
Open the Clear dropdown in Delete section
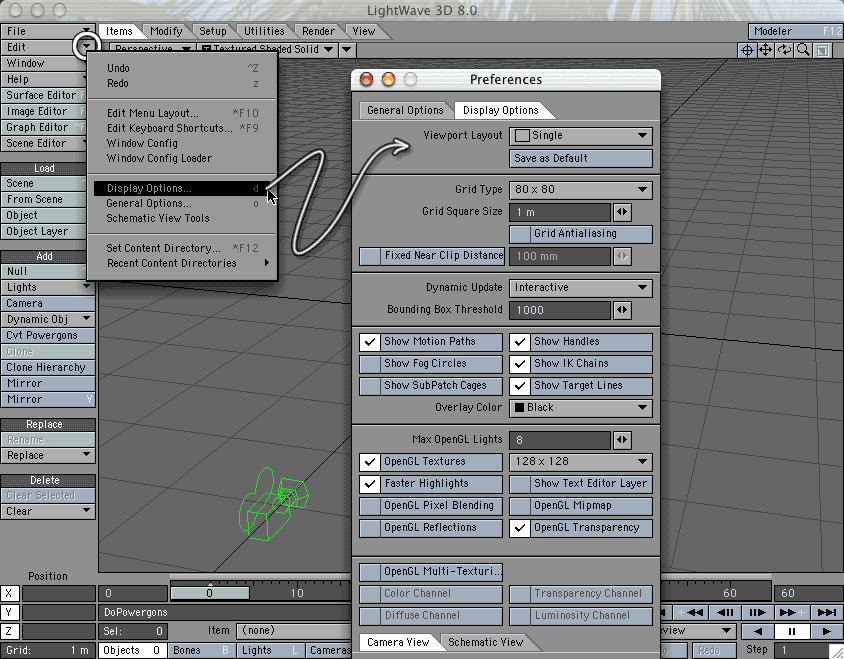click(48, 511)
